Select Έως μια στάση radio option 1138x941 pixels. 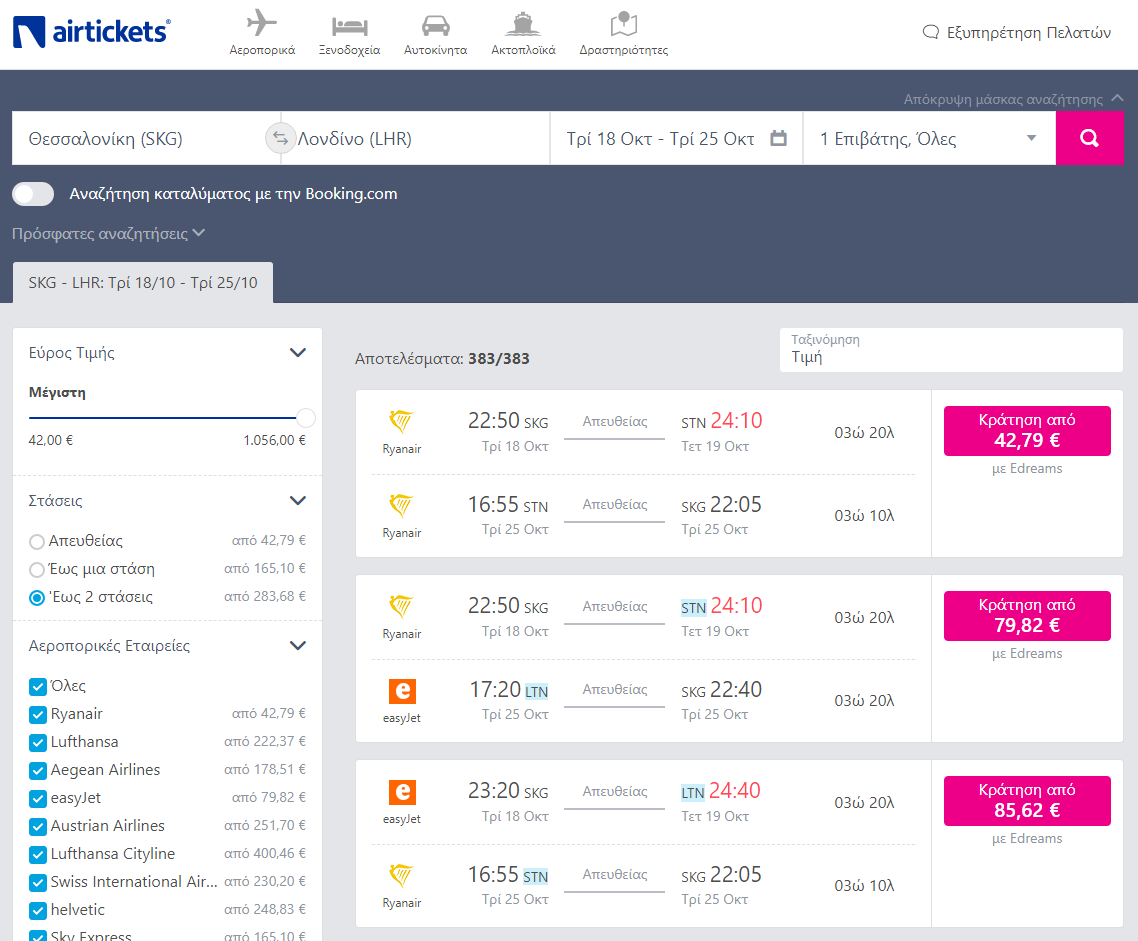point(36,570)
